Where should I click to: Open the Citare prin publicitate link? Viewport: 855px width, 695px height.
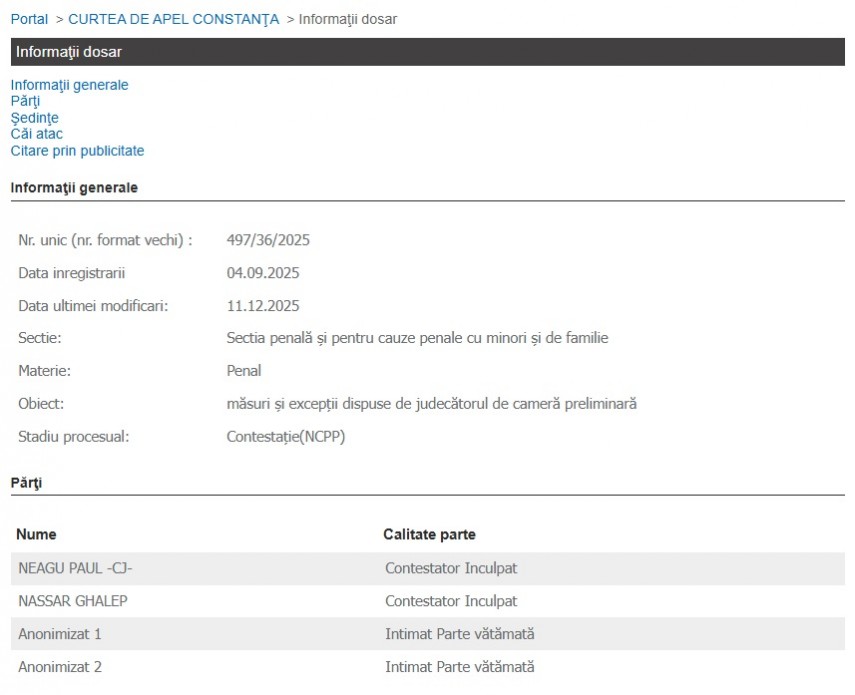[x=77, y=151]
